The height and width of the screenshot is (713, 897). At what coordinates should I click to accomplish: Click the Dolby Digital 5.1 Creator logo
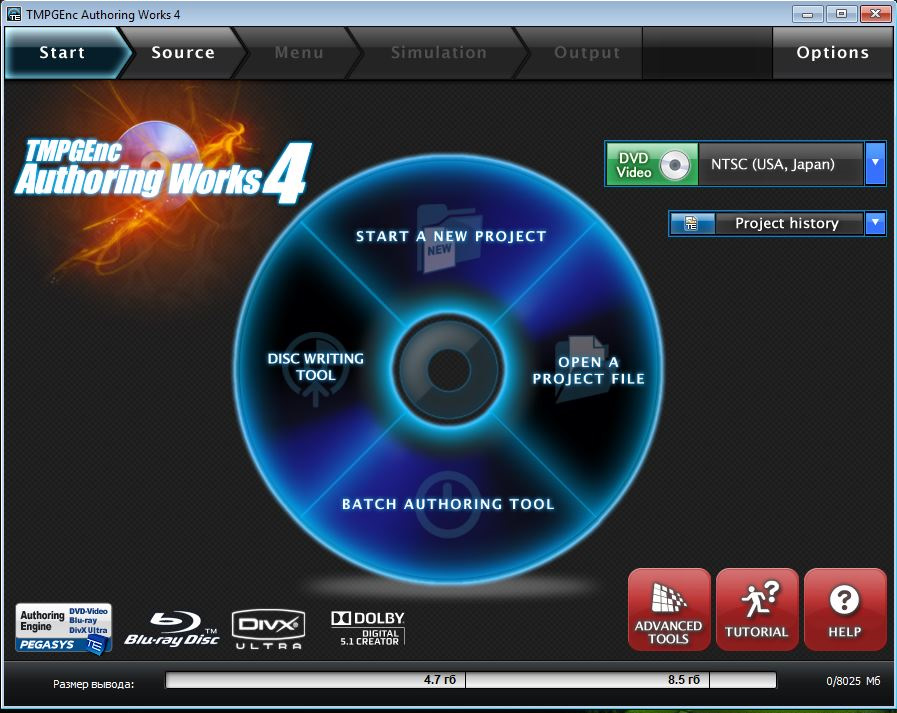(368, 628)
